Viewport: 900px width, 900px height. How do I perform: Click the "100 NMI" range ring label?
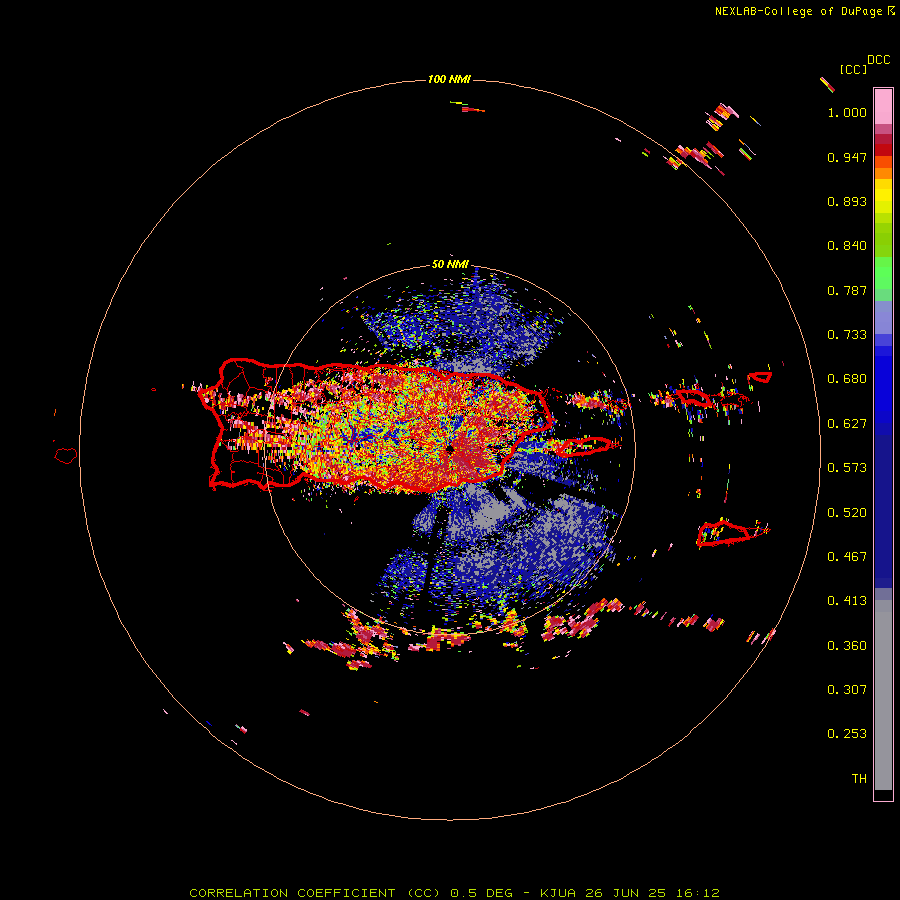click(x=449, y=79)
